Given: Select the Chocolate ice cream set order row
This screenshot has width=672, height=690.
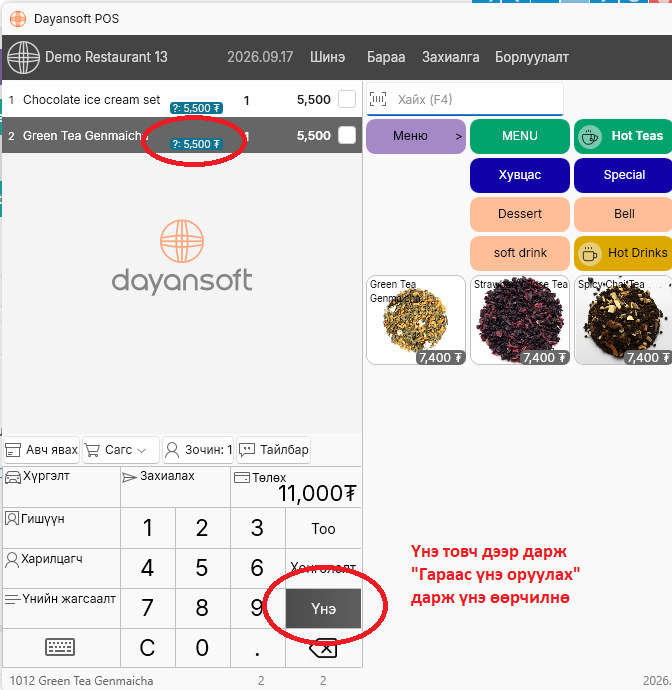Looking at the screenshot, I should 182,99.
